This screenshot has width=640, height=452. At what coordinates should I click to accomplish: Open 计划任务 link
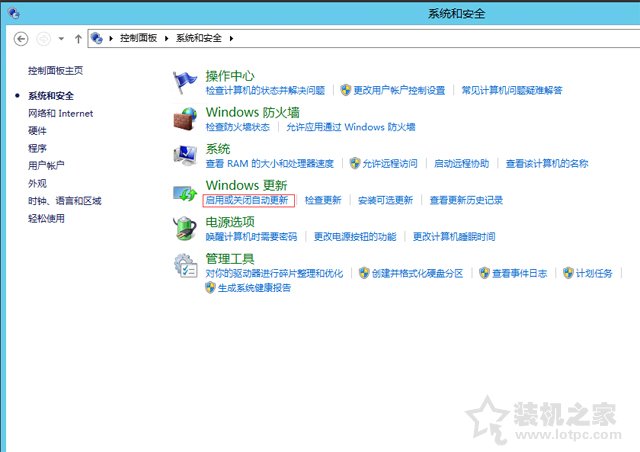(594, 273)
